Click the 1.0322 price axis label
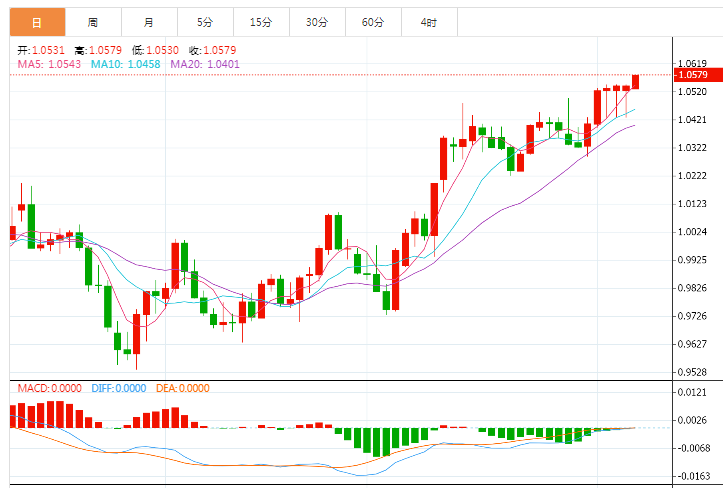Screen dimensions: 723x488 [692, 148]
